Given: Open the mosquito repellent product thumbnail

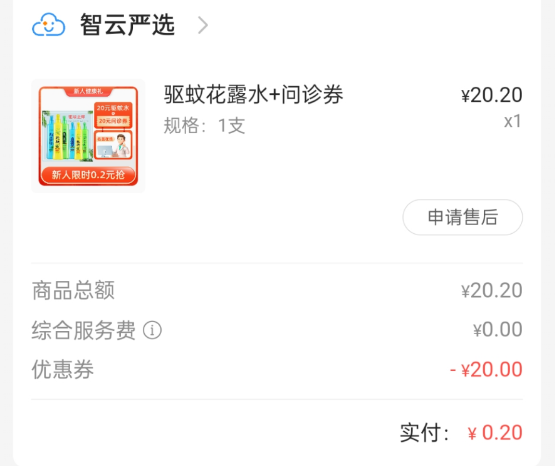Looking at the screenshot, I should coord(88,136).
